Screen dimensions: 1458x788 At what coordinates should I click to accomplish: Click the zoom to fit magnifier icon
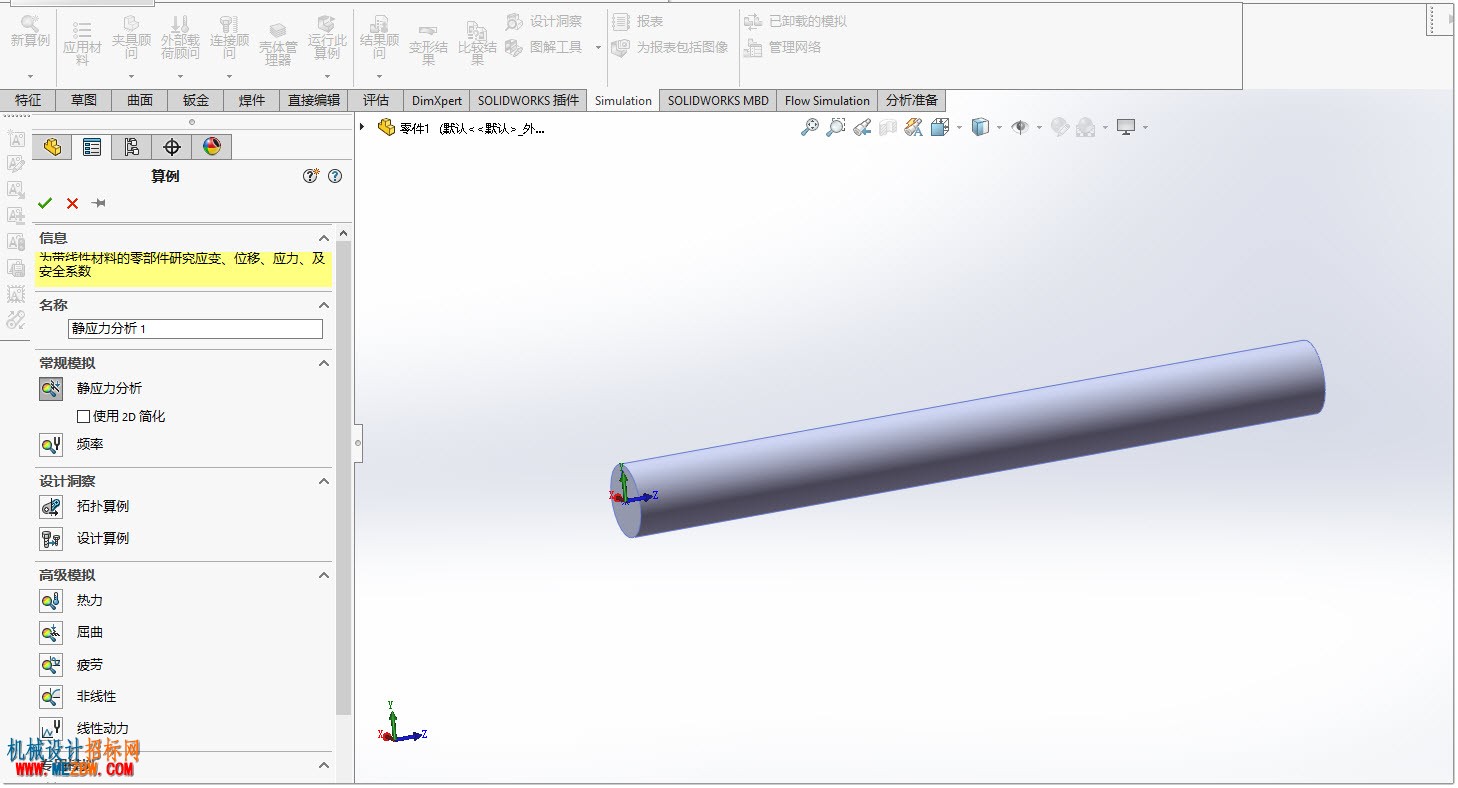(810, 127)
